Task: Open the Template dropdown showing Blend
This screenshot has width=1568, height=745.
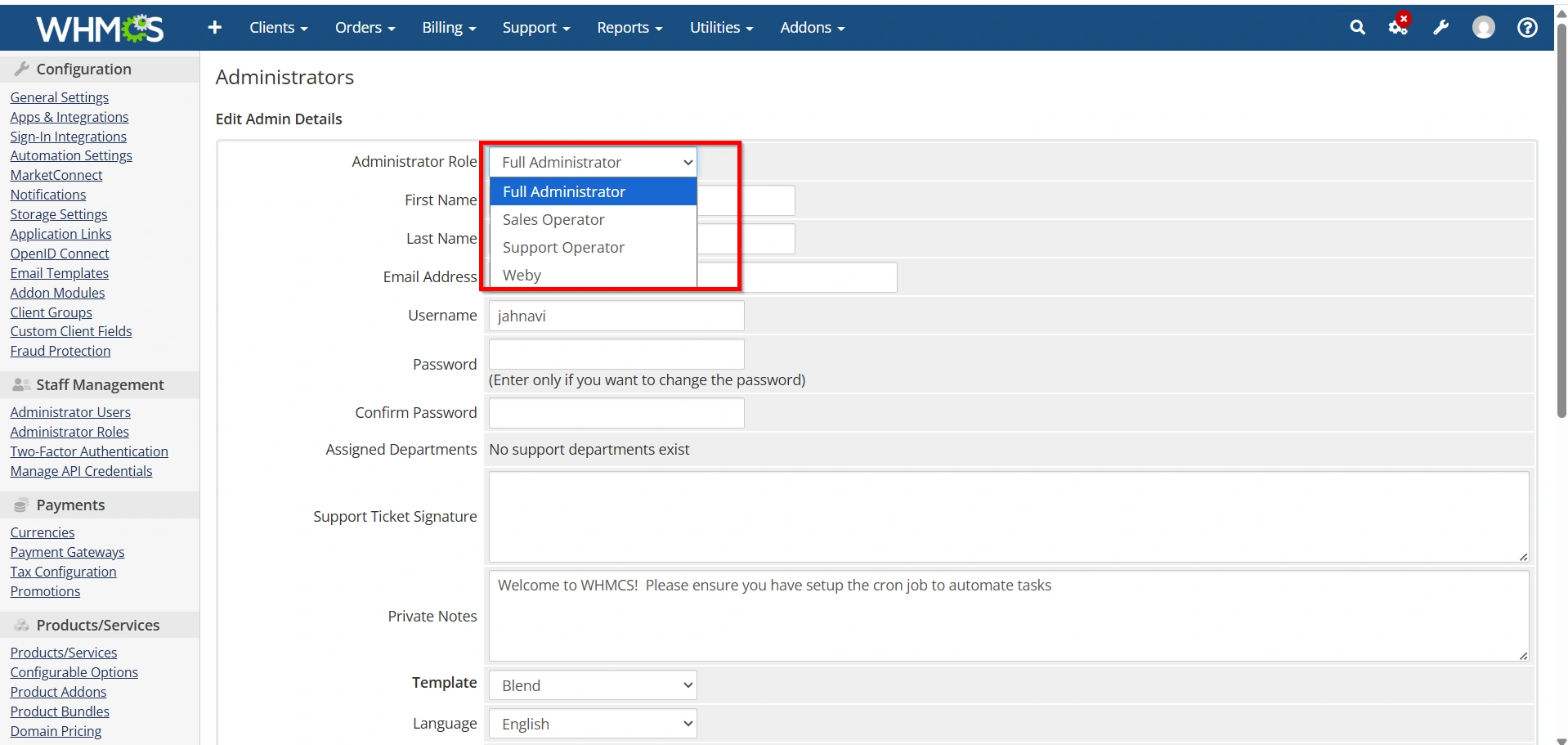Action: pyautogui.click(x=593, y=685)
